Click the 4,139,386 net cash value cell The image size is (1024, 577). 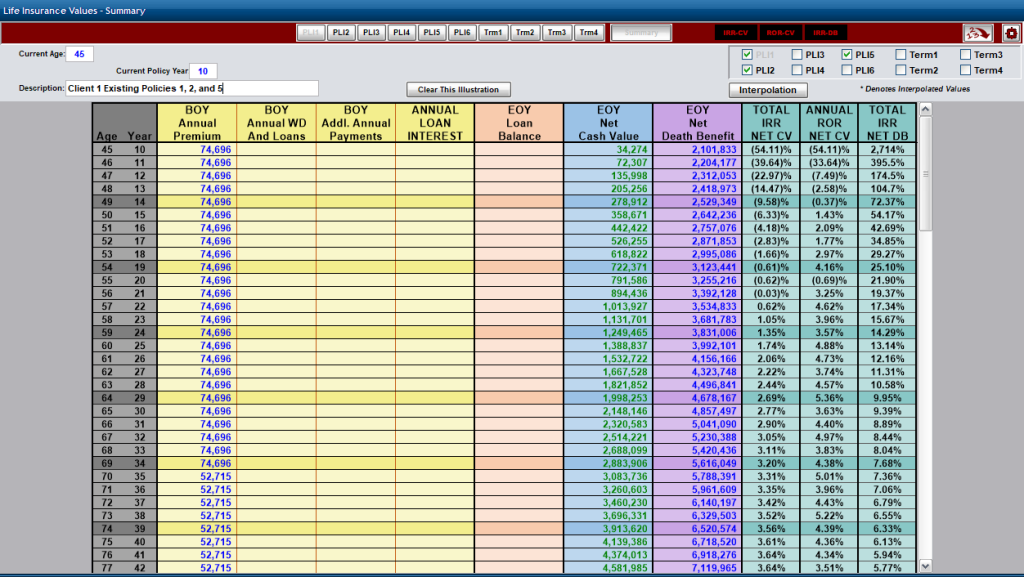[x=608, y=542]
